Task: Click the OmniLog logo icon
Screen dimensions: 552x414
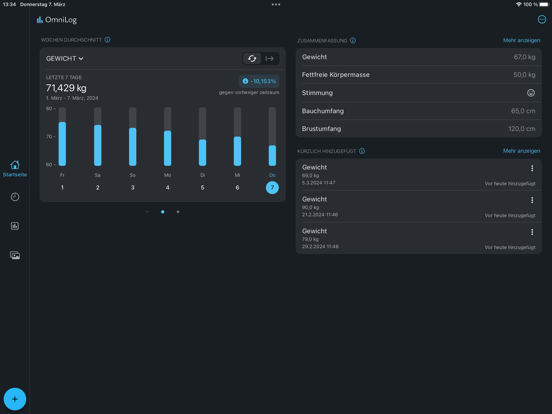Action: point(40,20)
